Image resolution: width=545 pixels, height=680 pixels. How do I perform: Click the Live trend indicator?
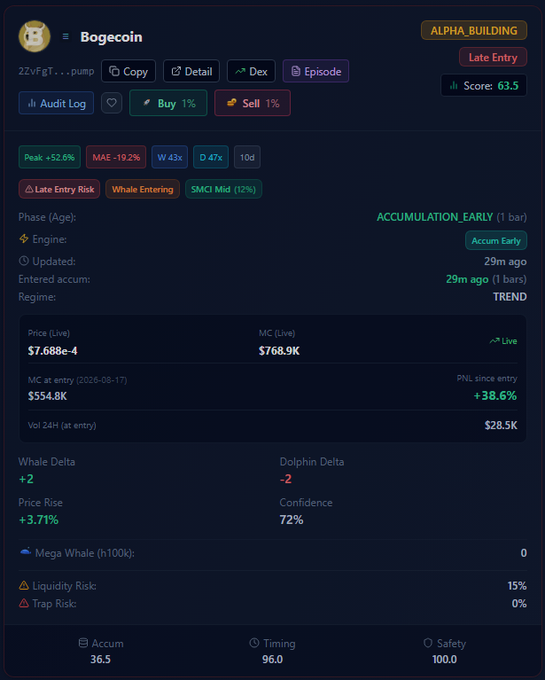(503, 341)
